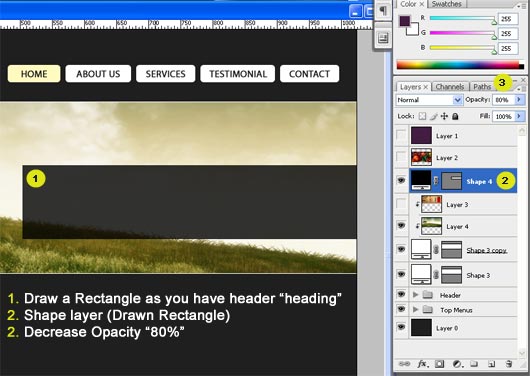Select the Layer 0 row
Screen dimensions: 530x376
(x=456, y=328)
